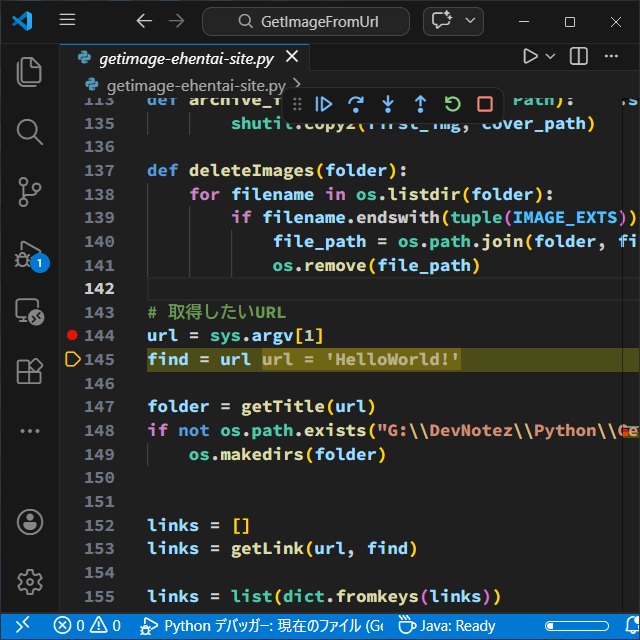This screenshot has height=640, width=640.
Task: Click Step Over in the debug toolbar
Action: (356, 104)
